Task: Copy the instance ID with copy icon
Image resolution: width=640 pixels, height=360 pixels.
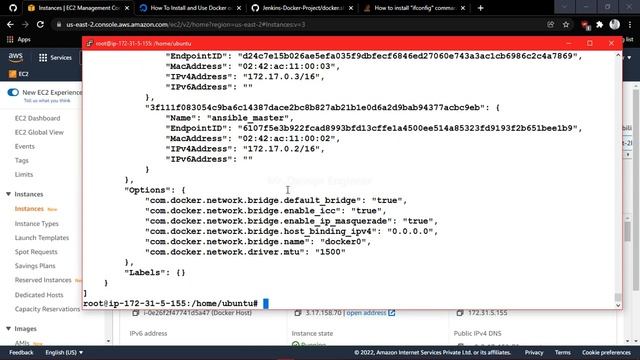Action: click(x=136, y=313)
